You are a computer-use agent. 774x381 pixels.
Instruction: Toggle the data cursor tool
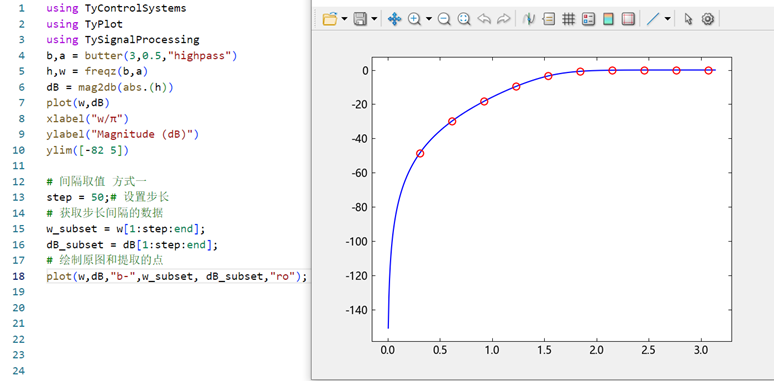[x=529, y=19]
